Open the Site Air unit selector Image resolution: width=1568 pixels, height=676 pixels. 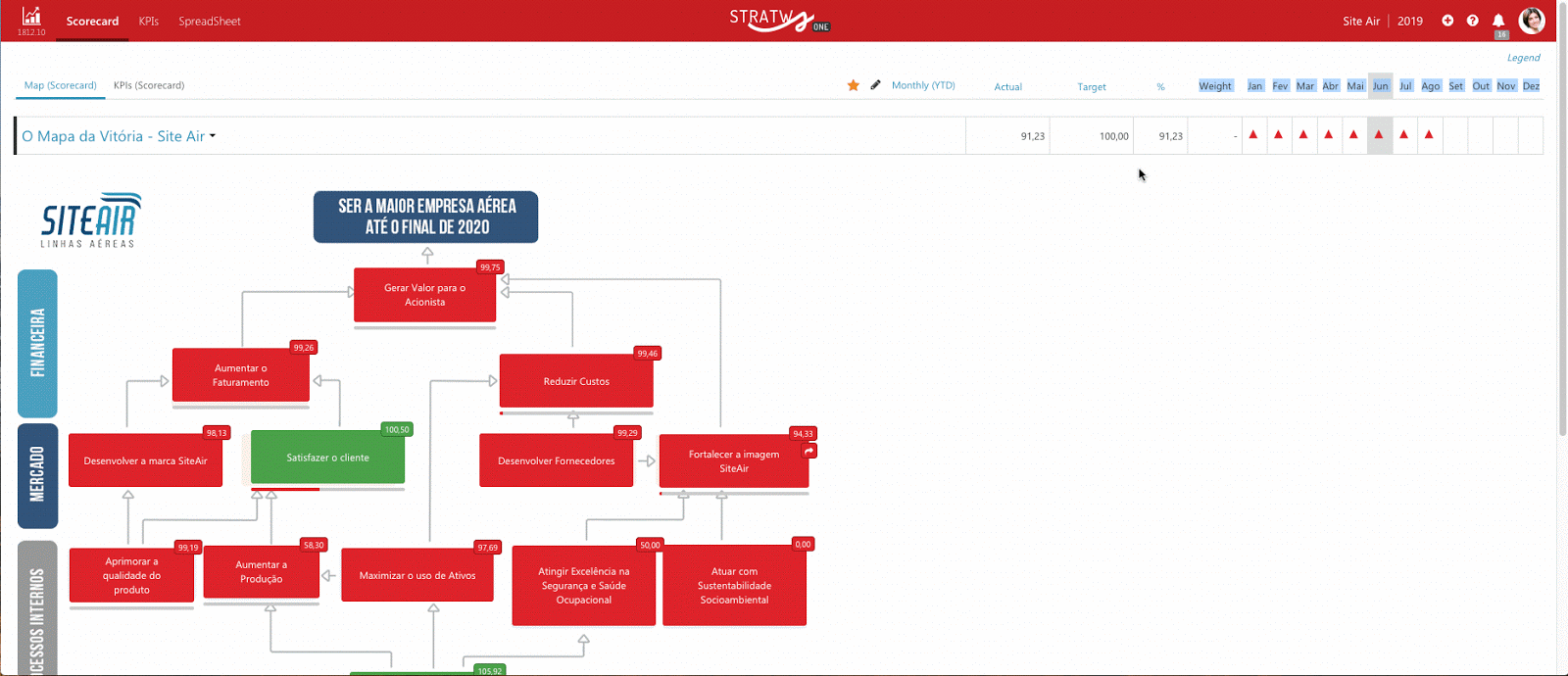[x=1361, y=21]
